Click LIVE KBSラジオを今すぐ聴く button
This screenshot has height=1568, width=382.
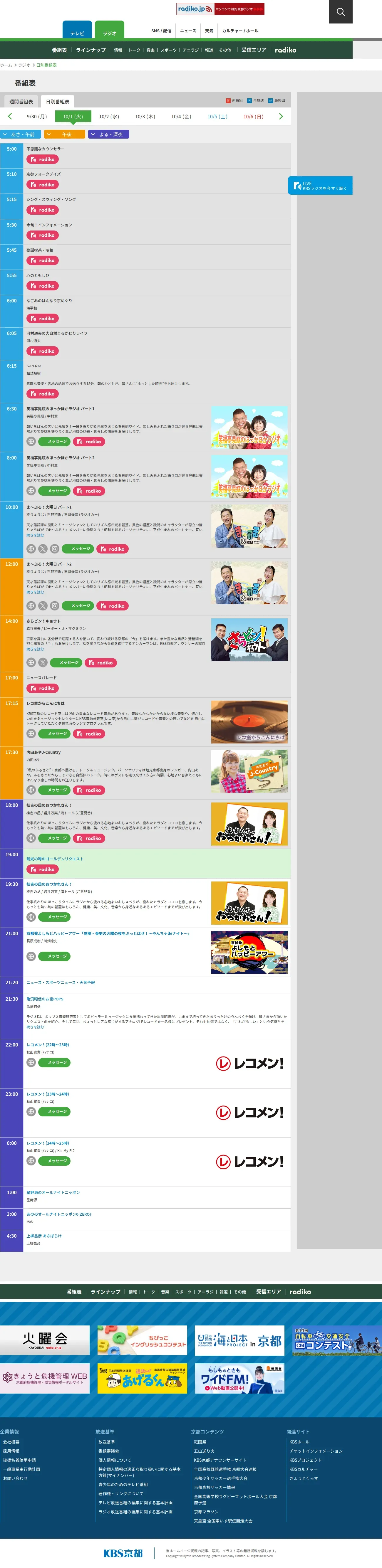tap(321, 186)
